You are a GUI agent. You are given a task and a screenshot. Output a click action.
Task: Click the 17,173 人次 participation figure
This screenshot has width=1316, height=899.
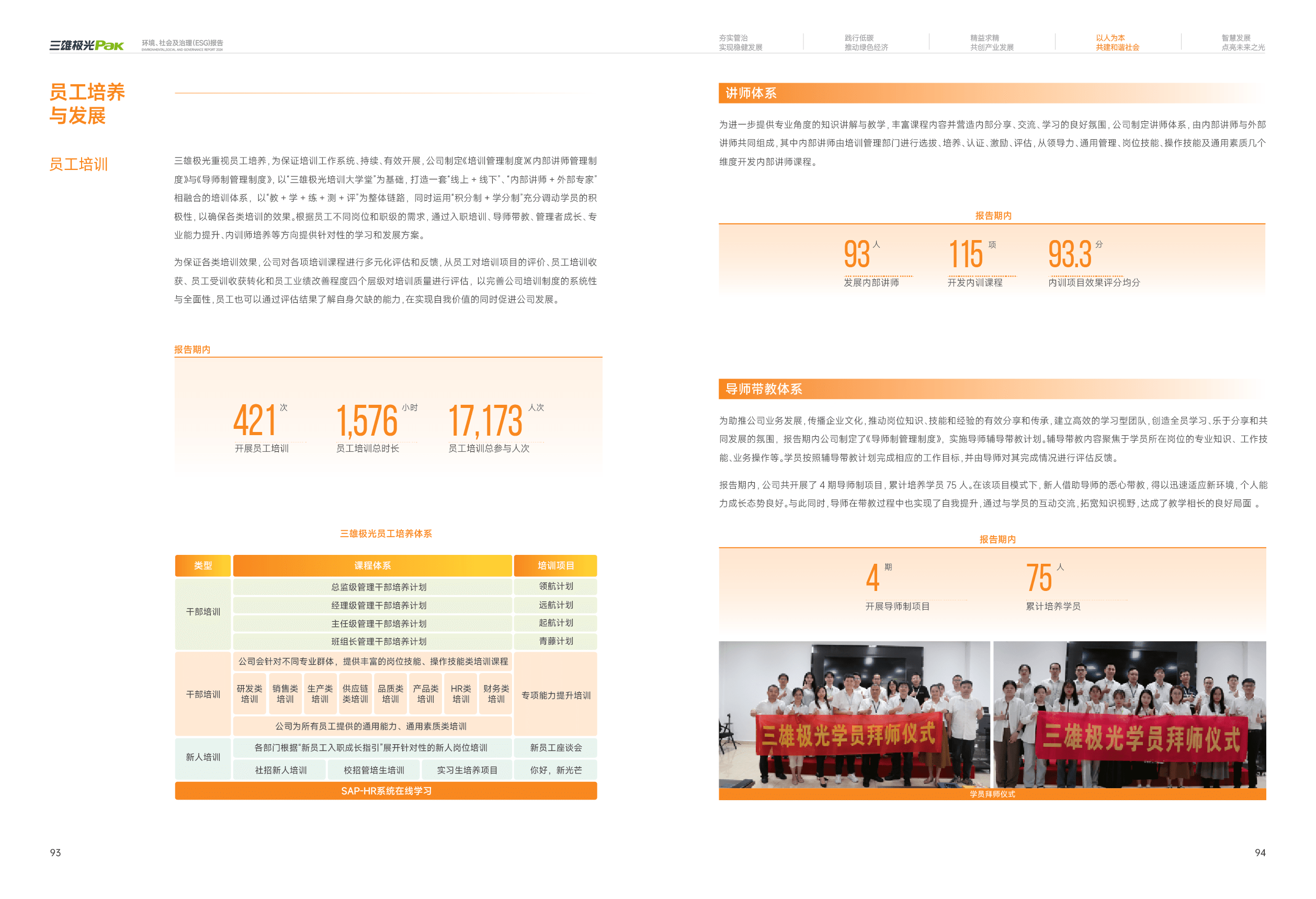point(486,420)
